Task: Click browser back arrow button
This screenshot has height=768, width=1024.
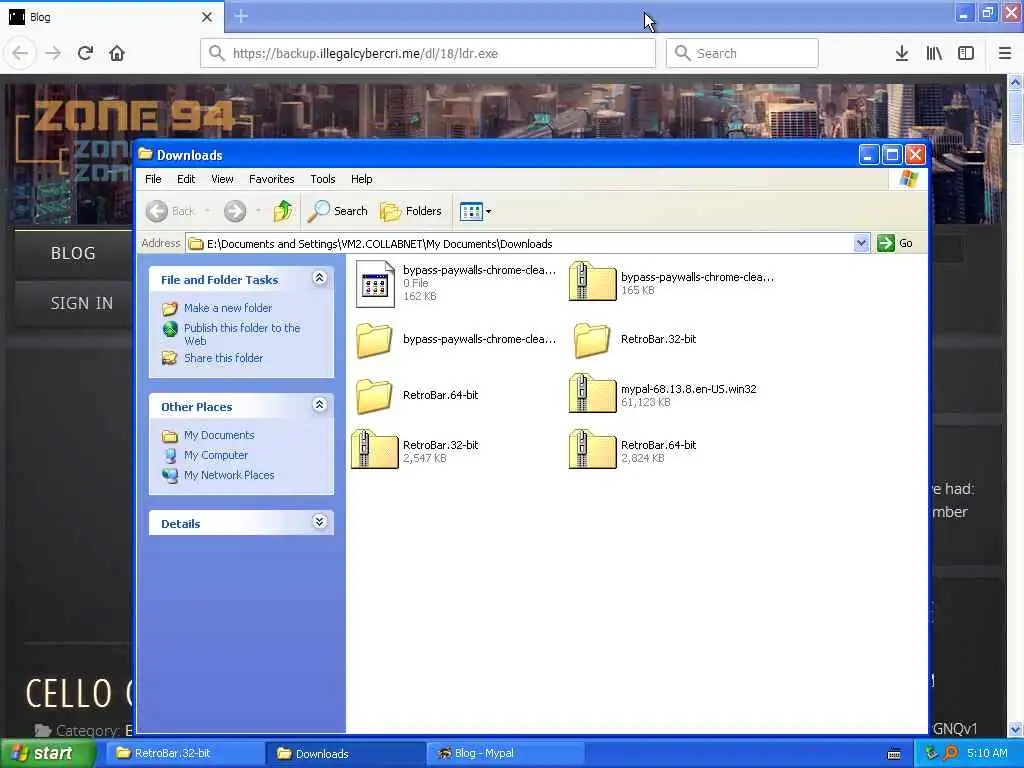Action: point(20,53)
